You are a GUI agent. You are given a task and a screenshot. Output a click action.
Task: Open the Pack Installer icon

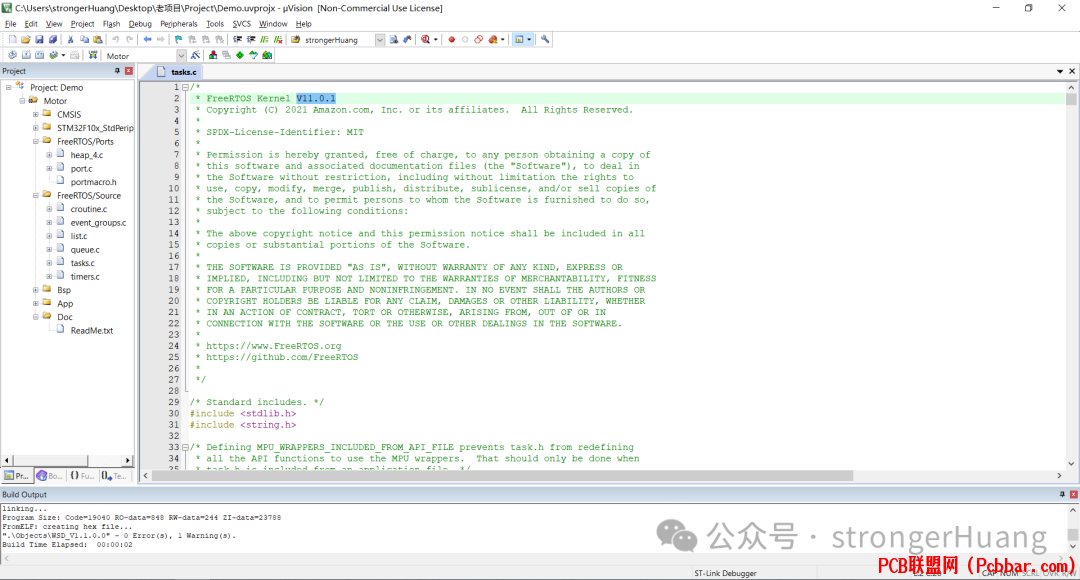tap(267, 55)
